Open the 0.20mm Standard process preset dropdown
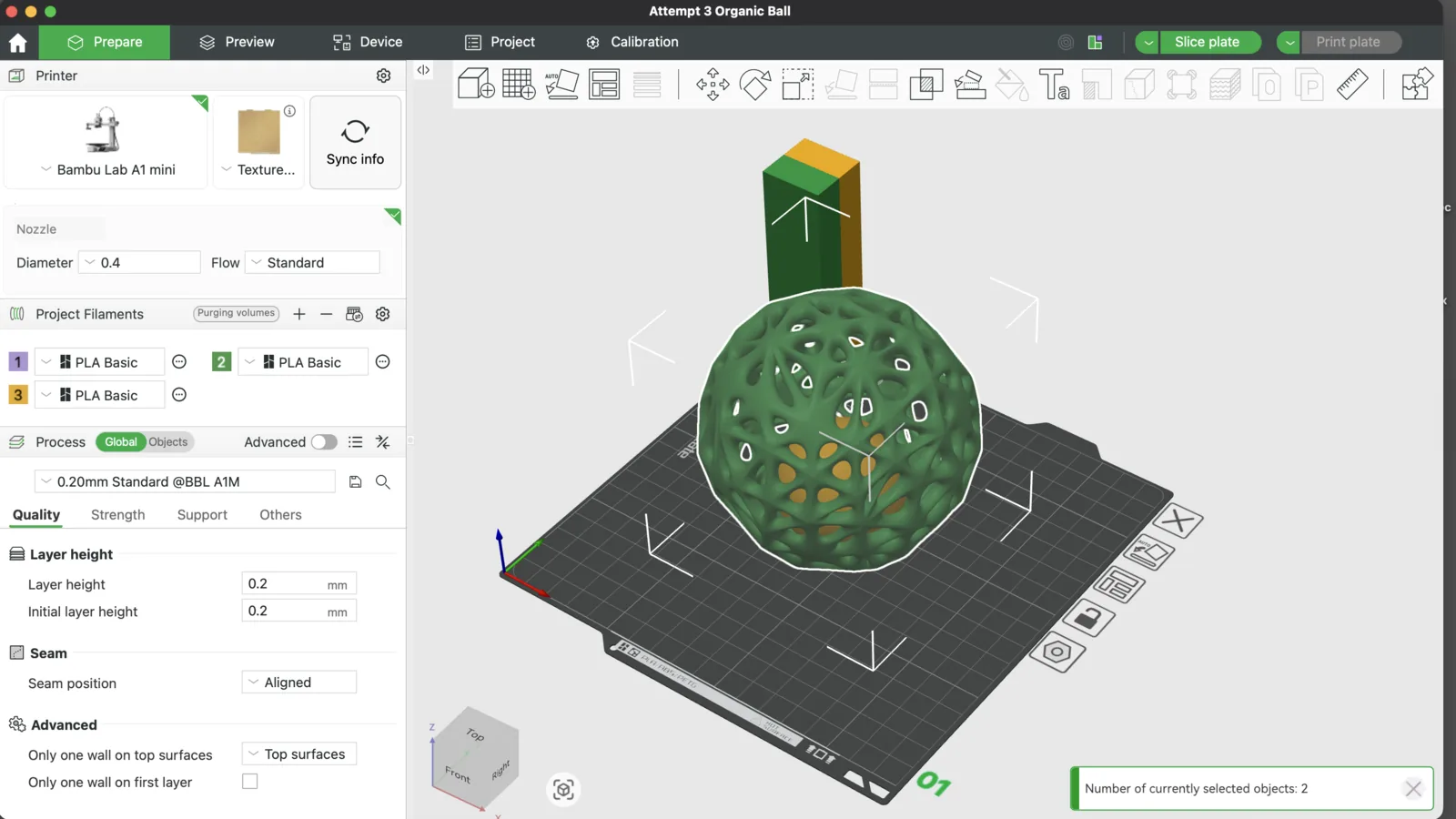This screenshot has width=1456, height=819. (185, 481)
